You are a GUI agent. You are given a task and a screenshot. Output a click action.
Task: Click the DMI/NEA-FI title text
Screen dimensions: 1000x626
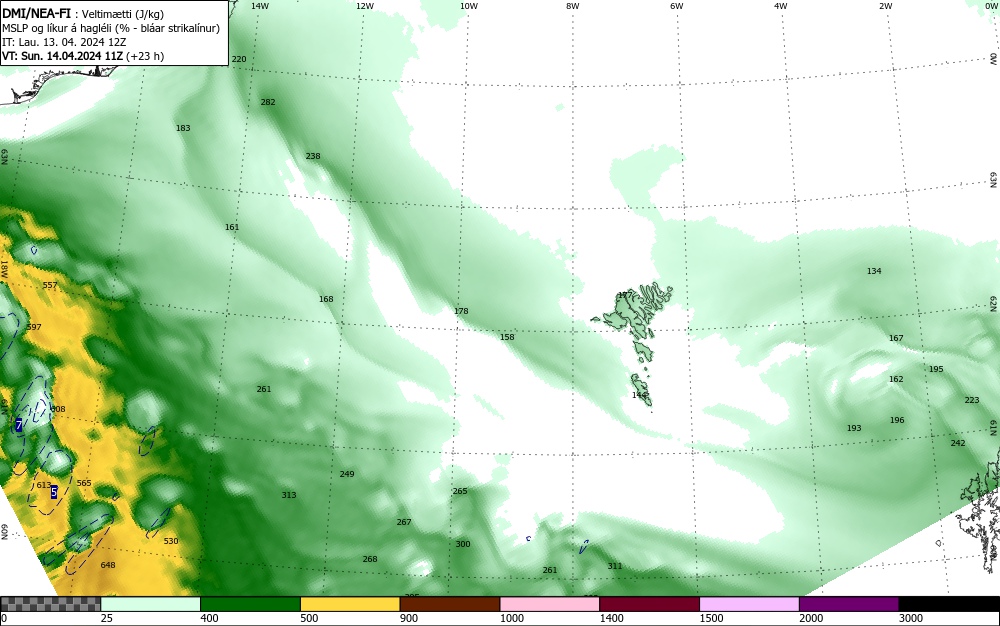(x=38, y=13)
